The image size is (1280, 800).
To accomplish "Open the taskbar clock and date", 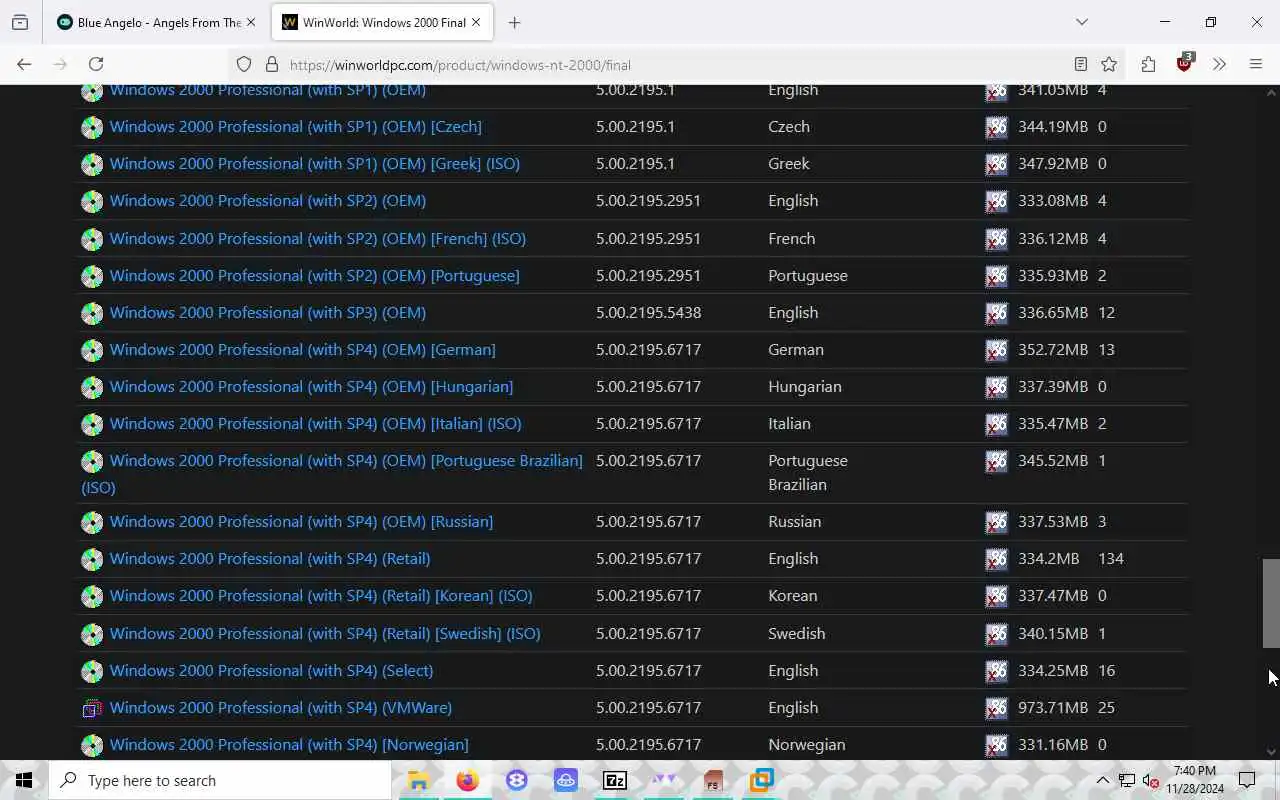I will (1195, 780).
